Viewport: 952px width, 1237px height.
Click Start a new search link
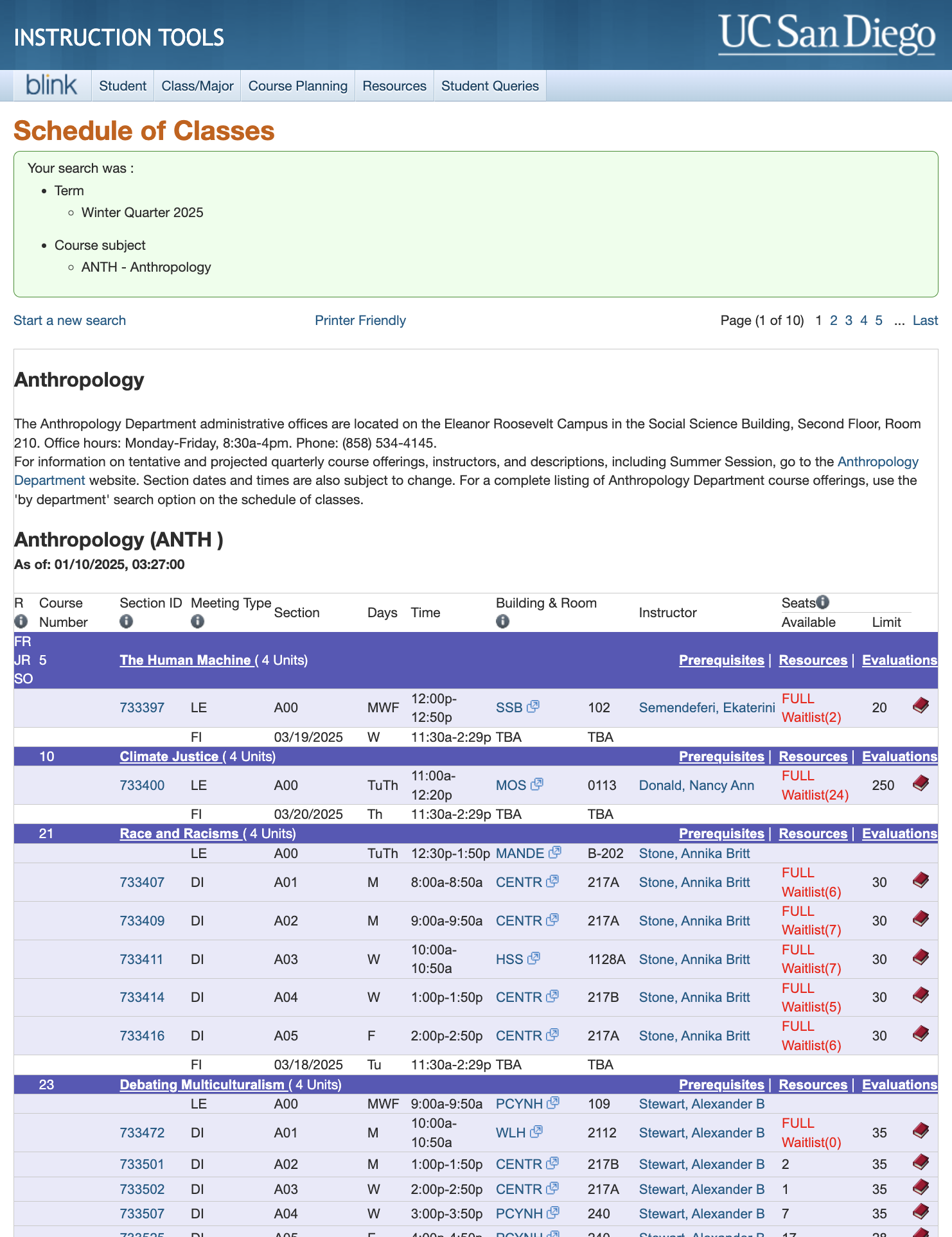[70, 320]
